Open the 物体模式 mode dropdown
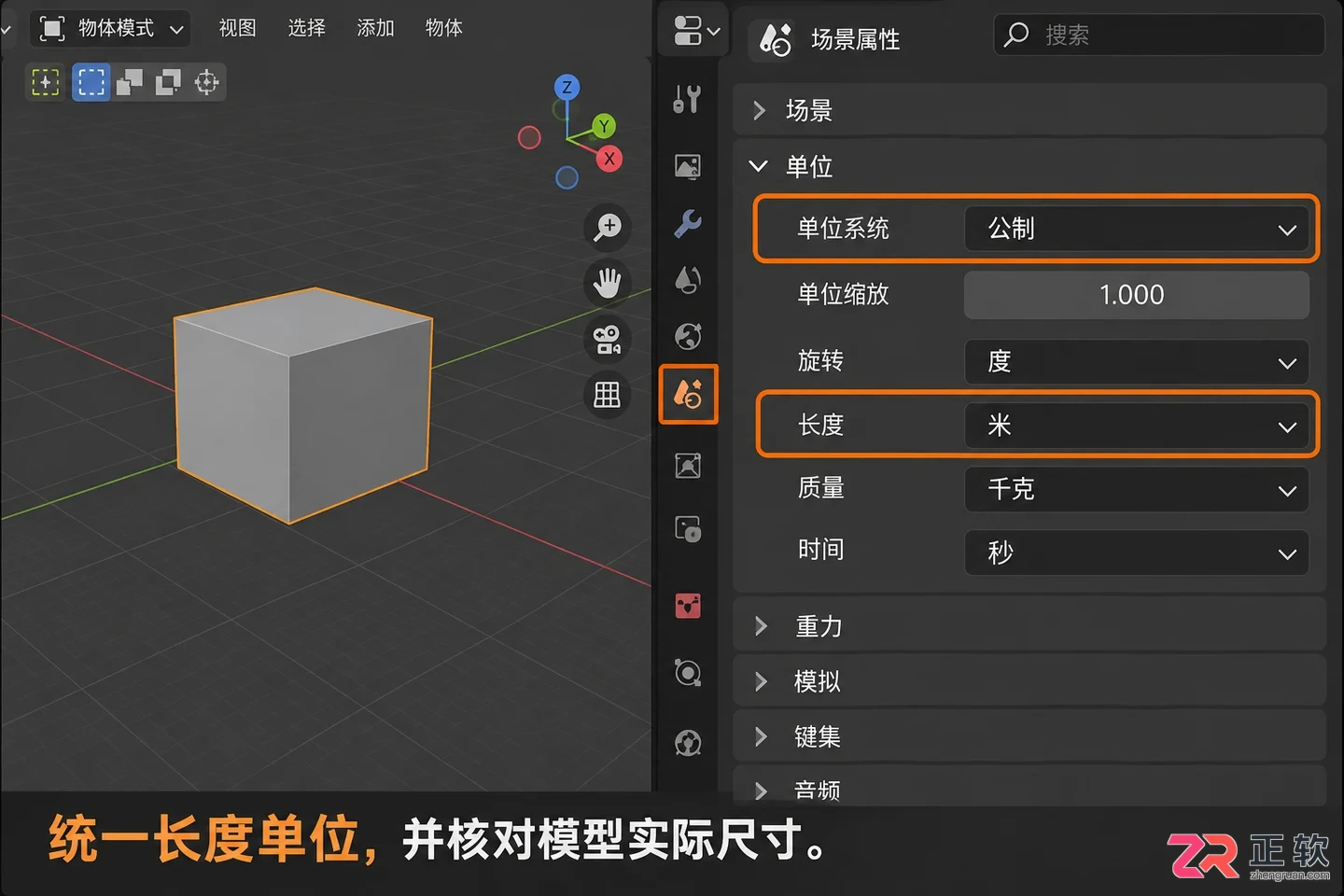The width and height of the screenshot is (1344, 896). pyautogui.click(x=110, y=29)
